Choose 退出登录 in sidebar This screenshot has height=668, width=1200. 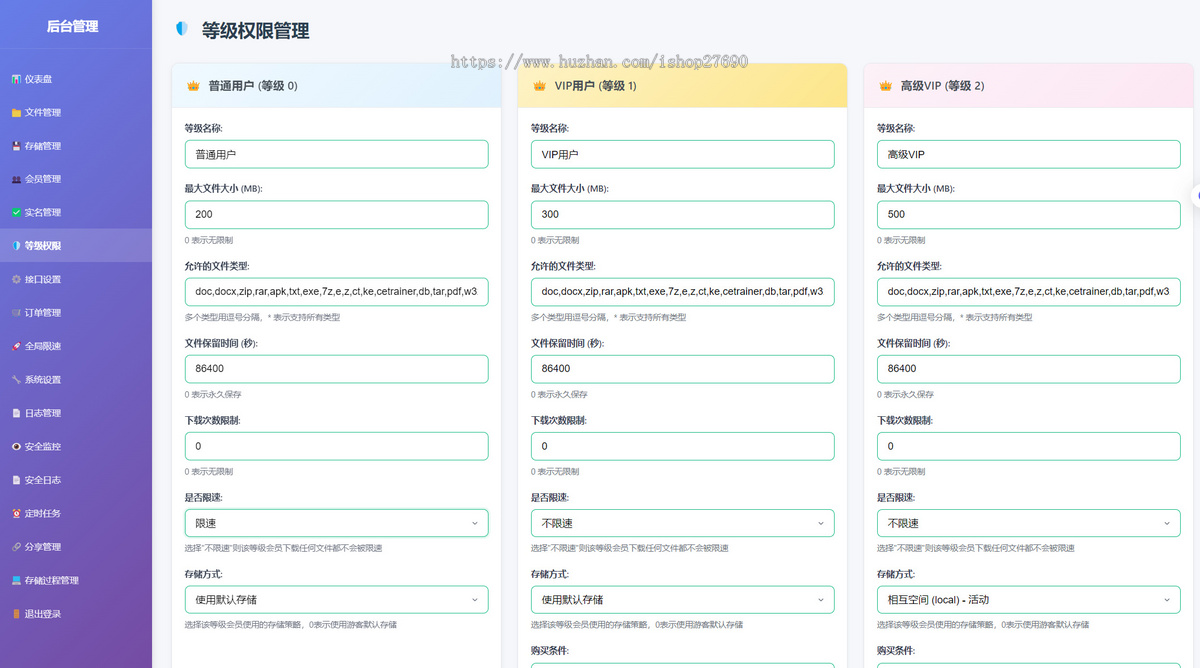click(76, 614)
